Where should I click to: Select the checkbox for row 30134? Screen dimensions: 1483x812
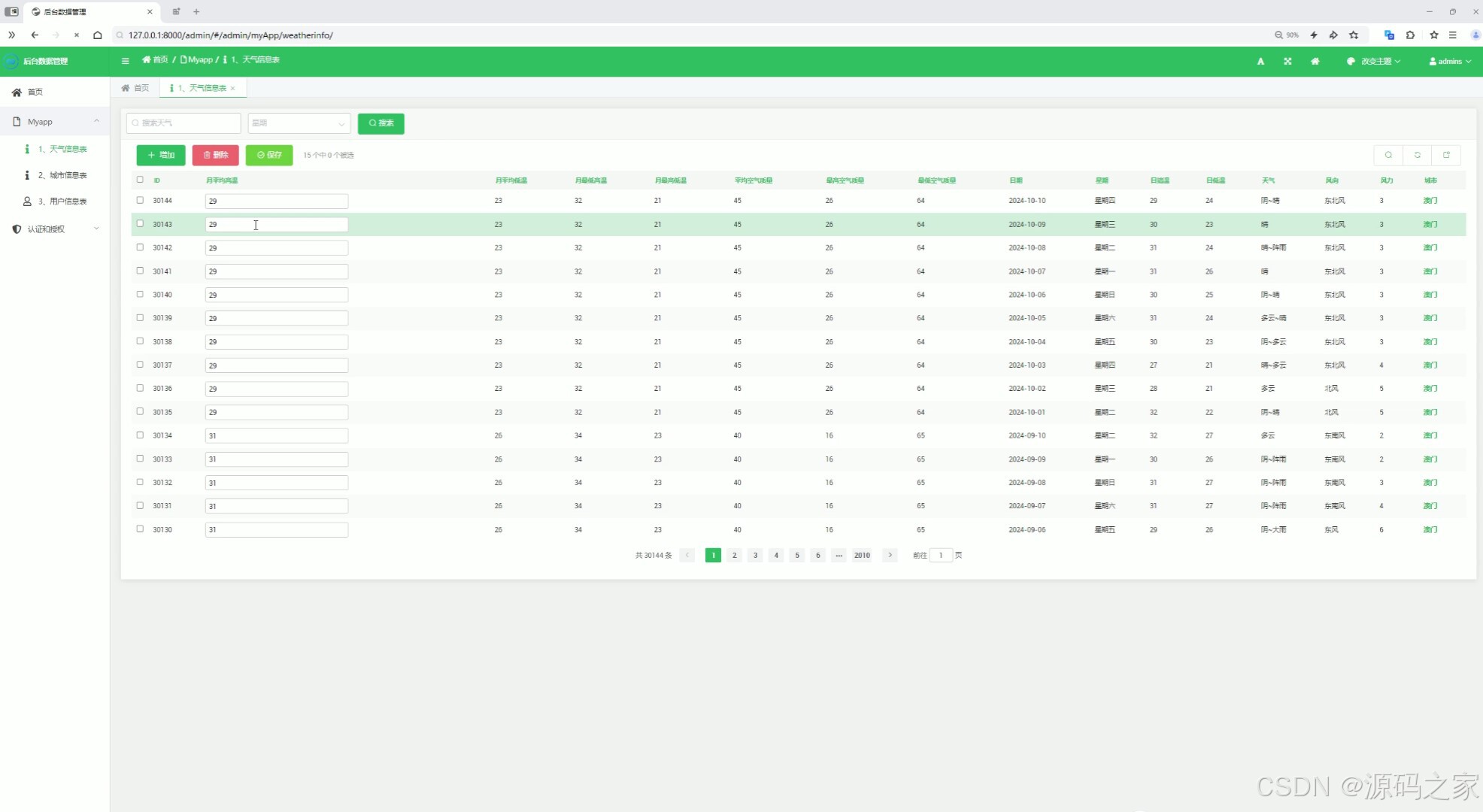(x=140, y=435)
